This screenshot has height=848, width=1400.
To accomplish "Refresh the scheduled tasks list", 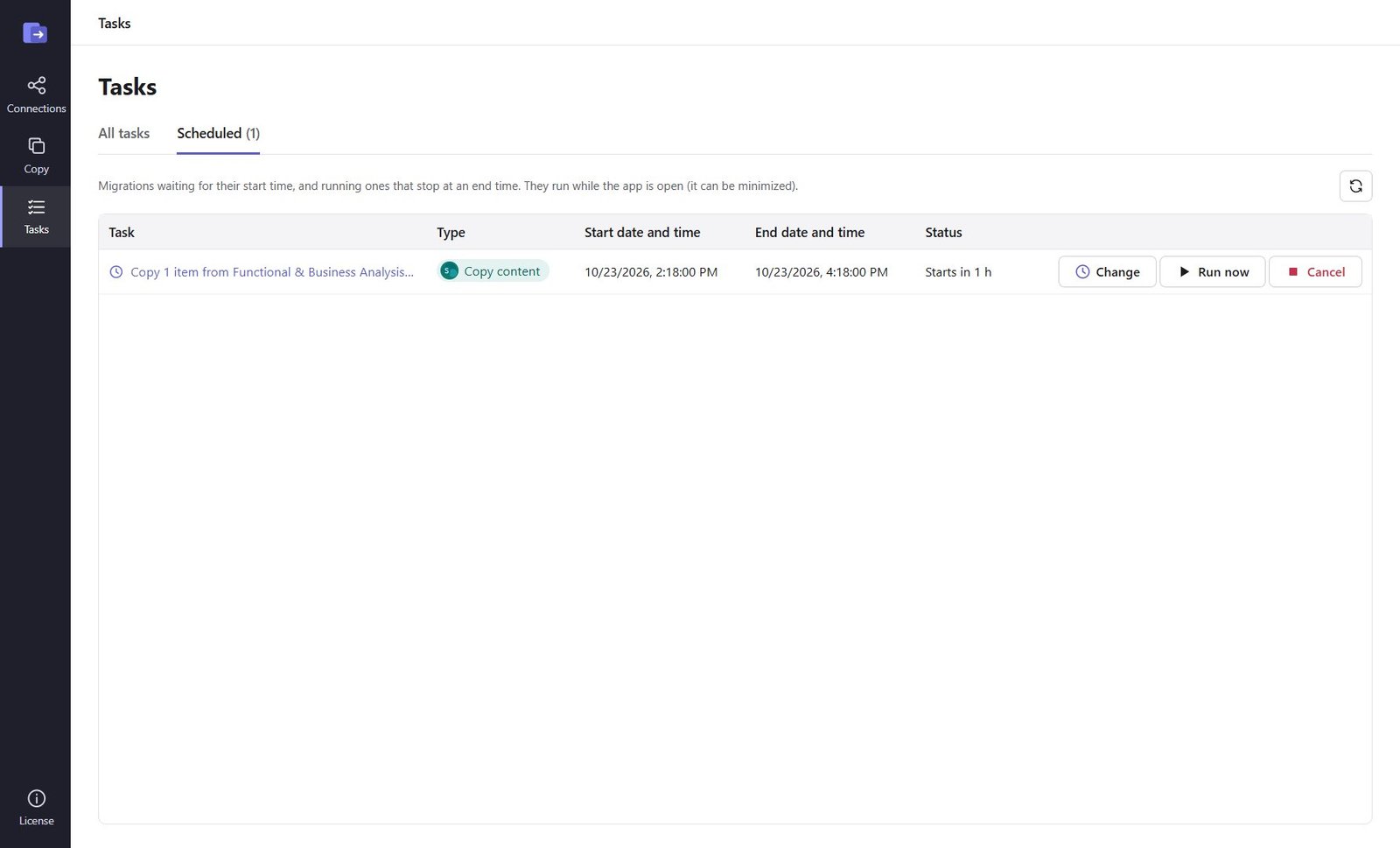I will click(1355, 186).
